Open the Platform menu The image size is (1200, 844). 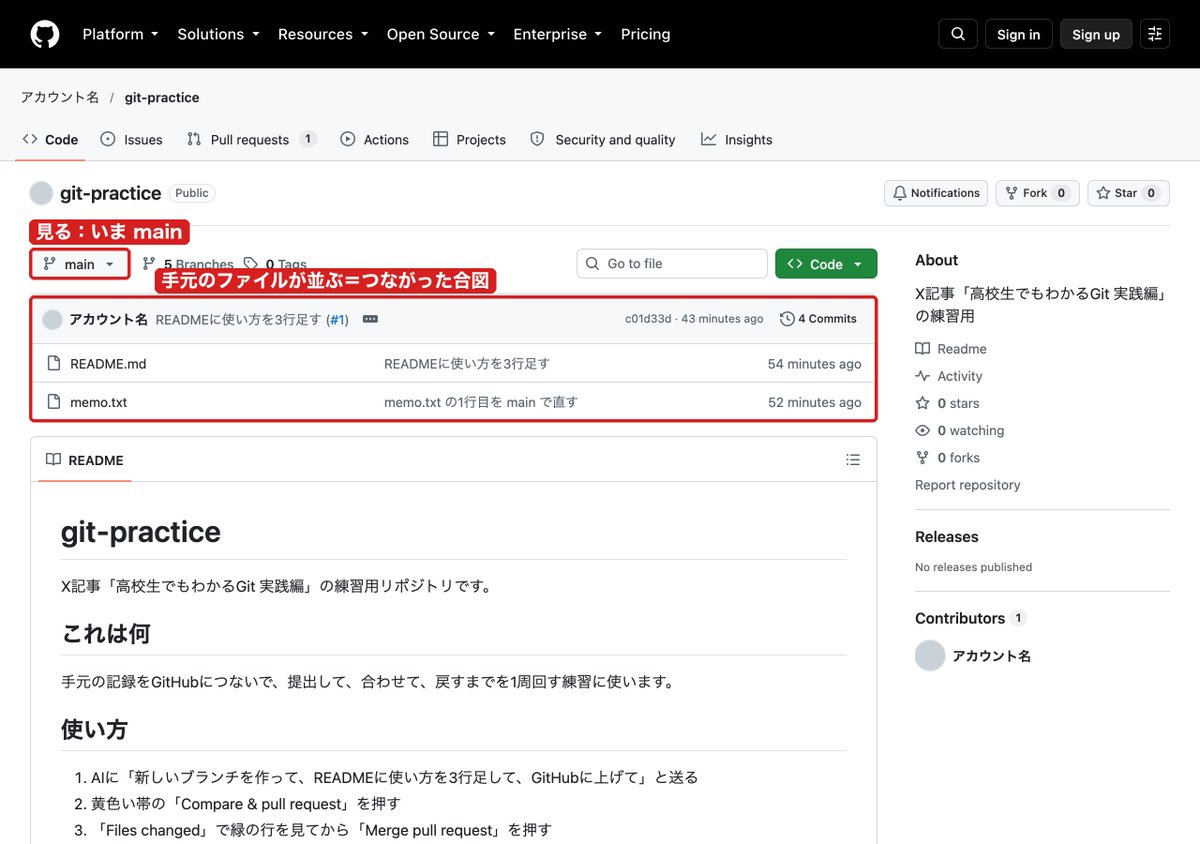[120, 34]
